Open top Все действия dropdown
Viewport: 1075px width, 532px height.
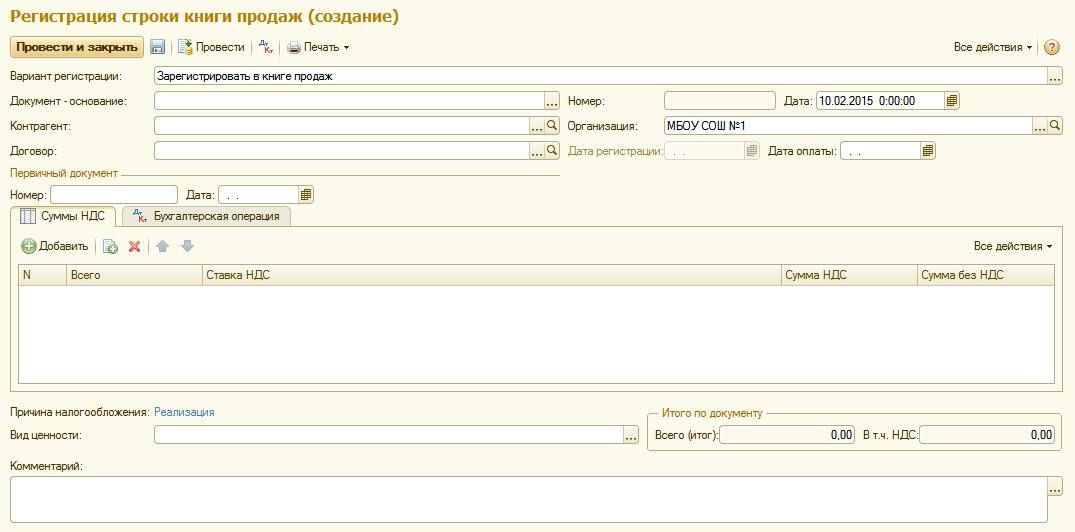tap(993, 47)
